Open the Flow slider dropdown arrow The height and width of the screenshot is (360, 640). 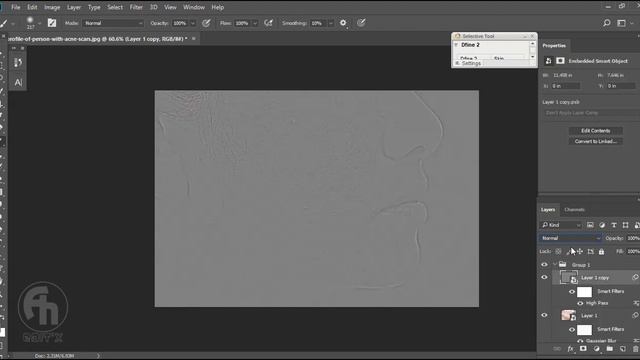click(x=255, y=23)
